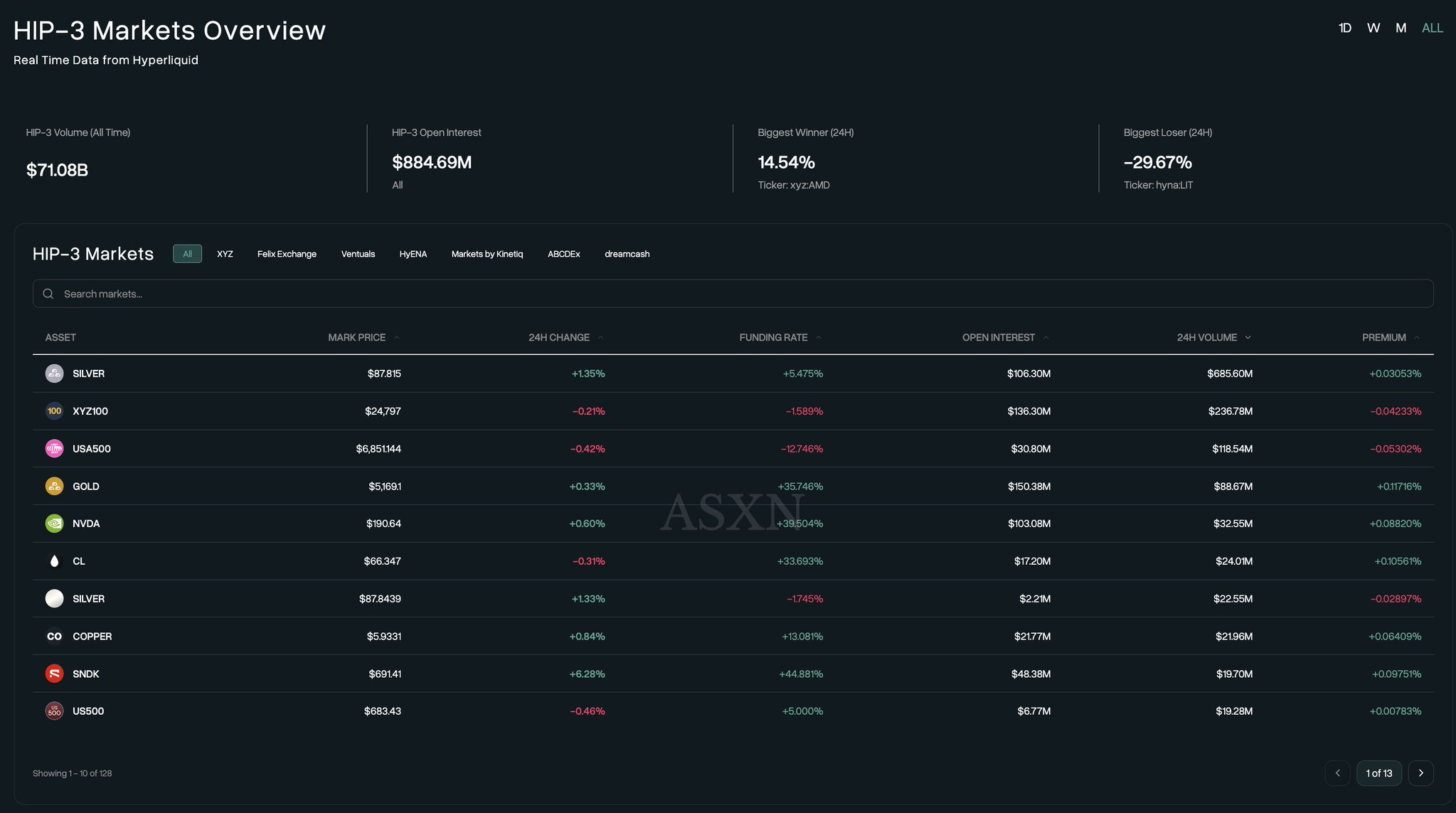The image size is (1456, 813).
Task: Click the XYZ100 asset icon
Action: (54, 411)
